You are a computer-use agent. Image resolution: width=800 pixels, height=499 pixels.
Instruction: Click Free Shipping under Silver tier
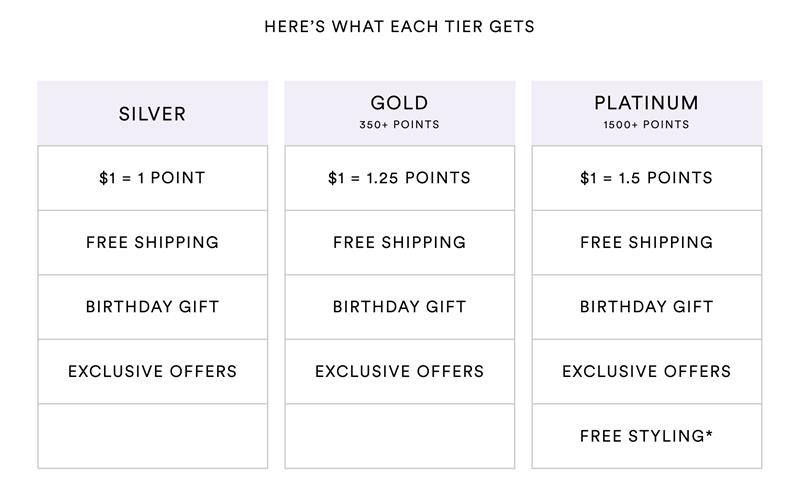152,243
